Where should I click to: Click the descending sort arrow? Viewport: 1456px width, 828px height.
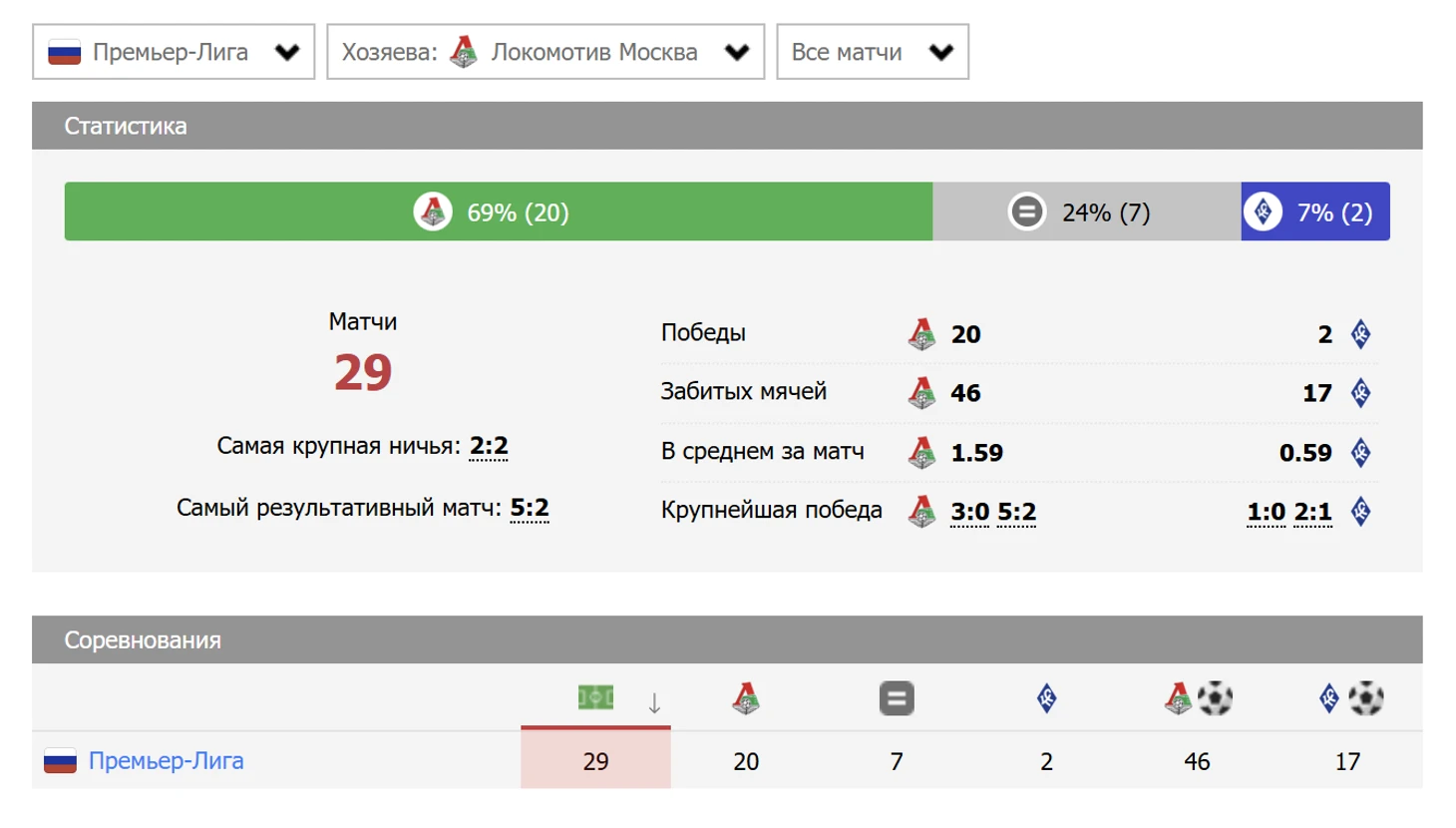click(x=654, y=703)
